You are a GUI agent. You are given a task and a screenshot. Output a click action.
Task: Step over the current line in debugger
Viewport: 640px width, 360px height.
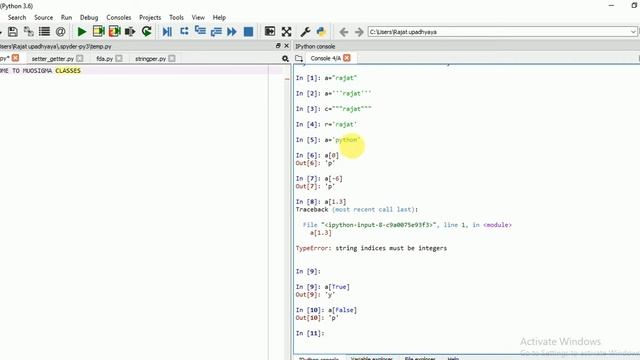pyautogui.click(x=184, y=31)
